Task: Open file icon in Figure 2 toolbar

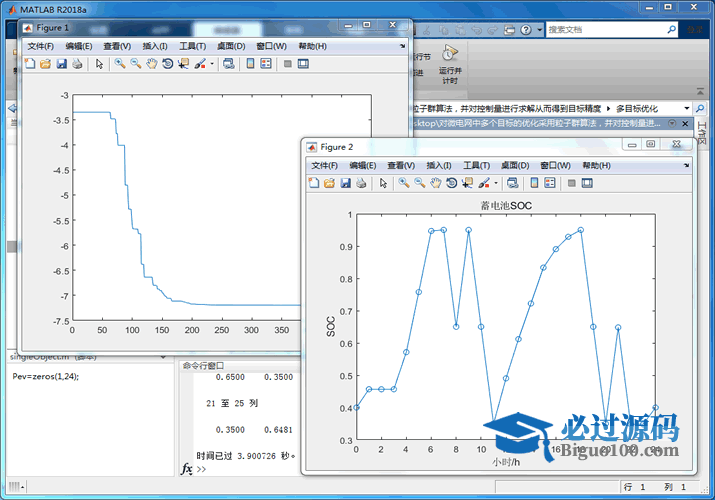Action: [x=329, y=183]
